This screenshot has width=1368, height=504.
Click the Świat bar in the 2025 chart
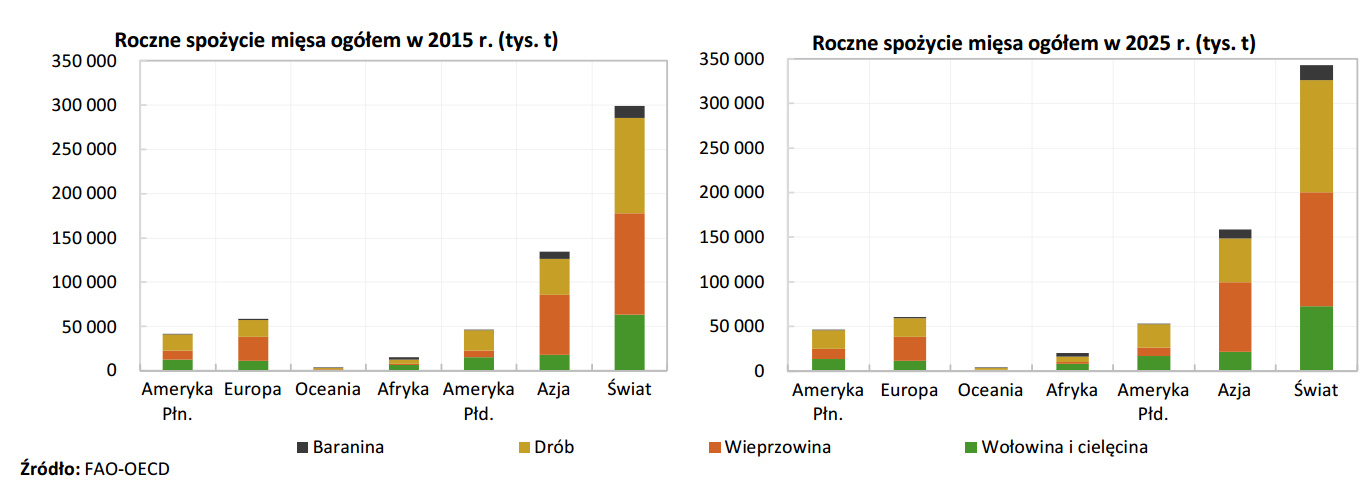pyautogui.click(x=1316, y=218)
